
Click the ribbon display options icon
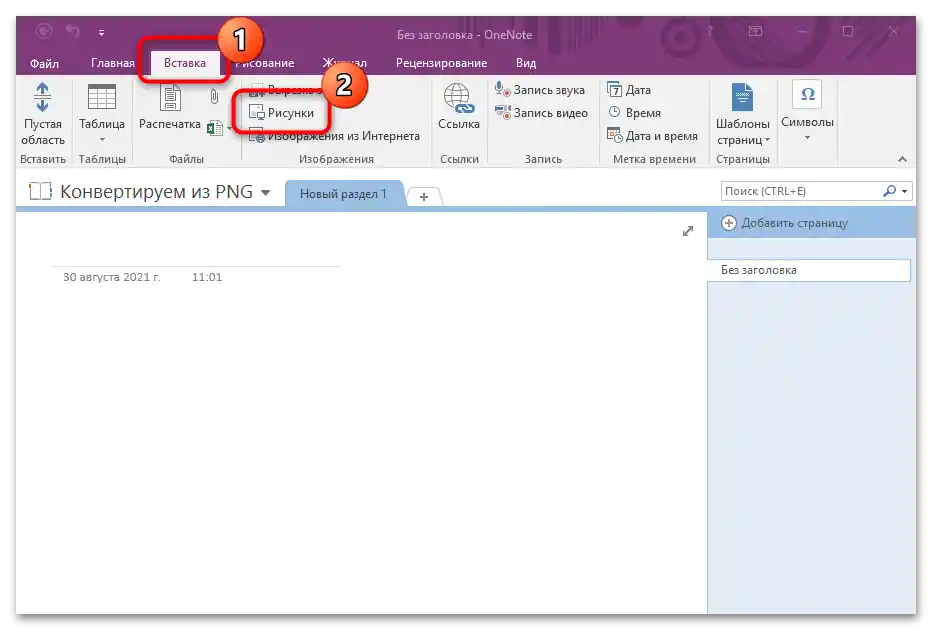[755, 31]
